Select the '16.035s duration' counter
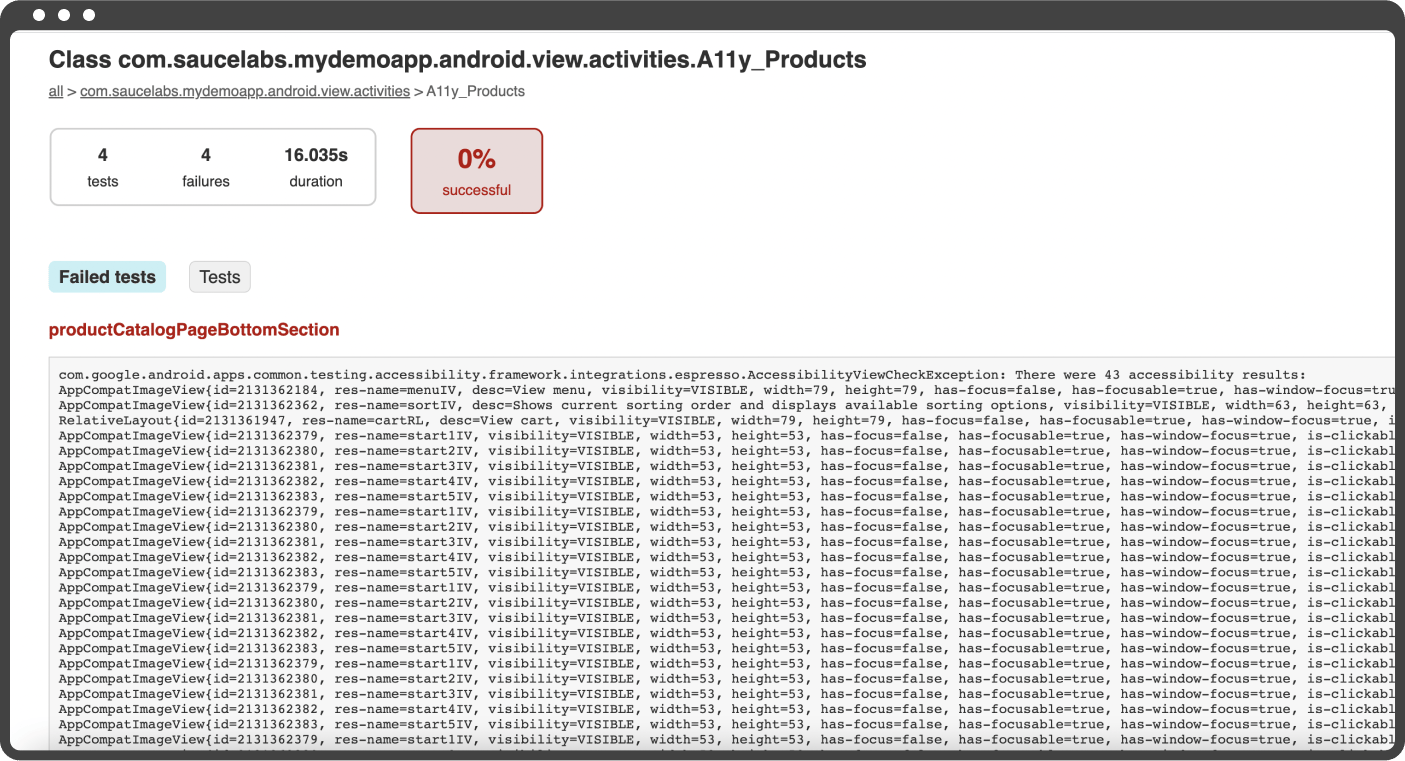Image resolution: width=1405 pixels, height=761 pixels. coord(316,167)
